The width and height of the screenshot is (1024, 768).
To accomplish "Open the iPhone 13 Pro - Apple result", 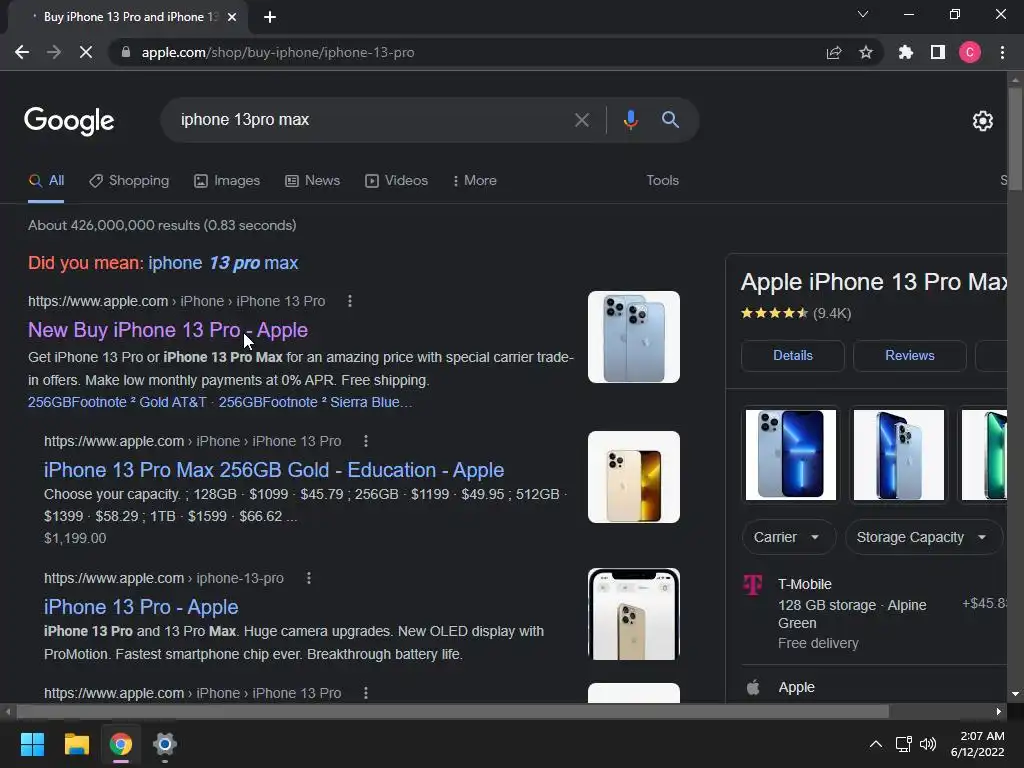I will click(x=141, y=607).
